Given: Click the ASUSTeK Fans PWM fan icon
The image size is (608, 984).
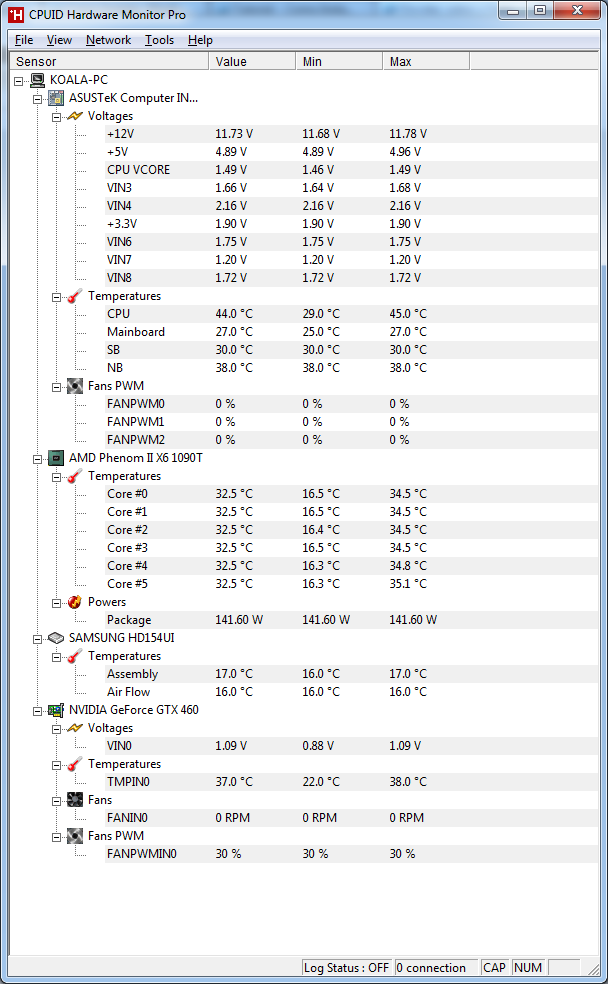Looking at the screenshot, I should 75,386.
